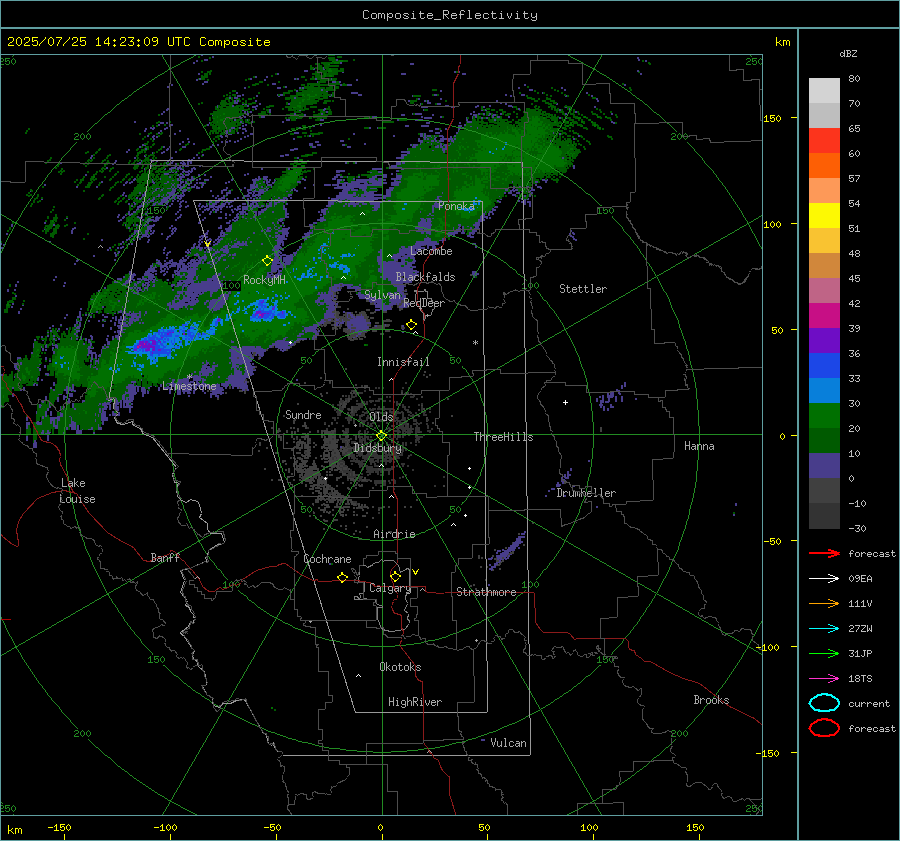Image resolution: width=900 pixels, height=841 pixels.
Task: Click the green 31JP arrow icon
Action: tap(824, 653)
